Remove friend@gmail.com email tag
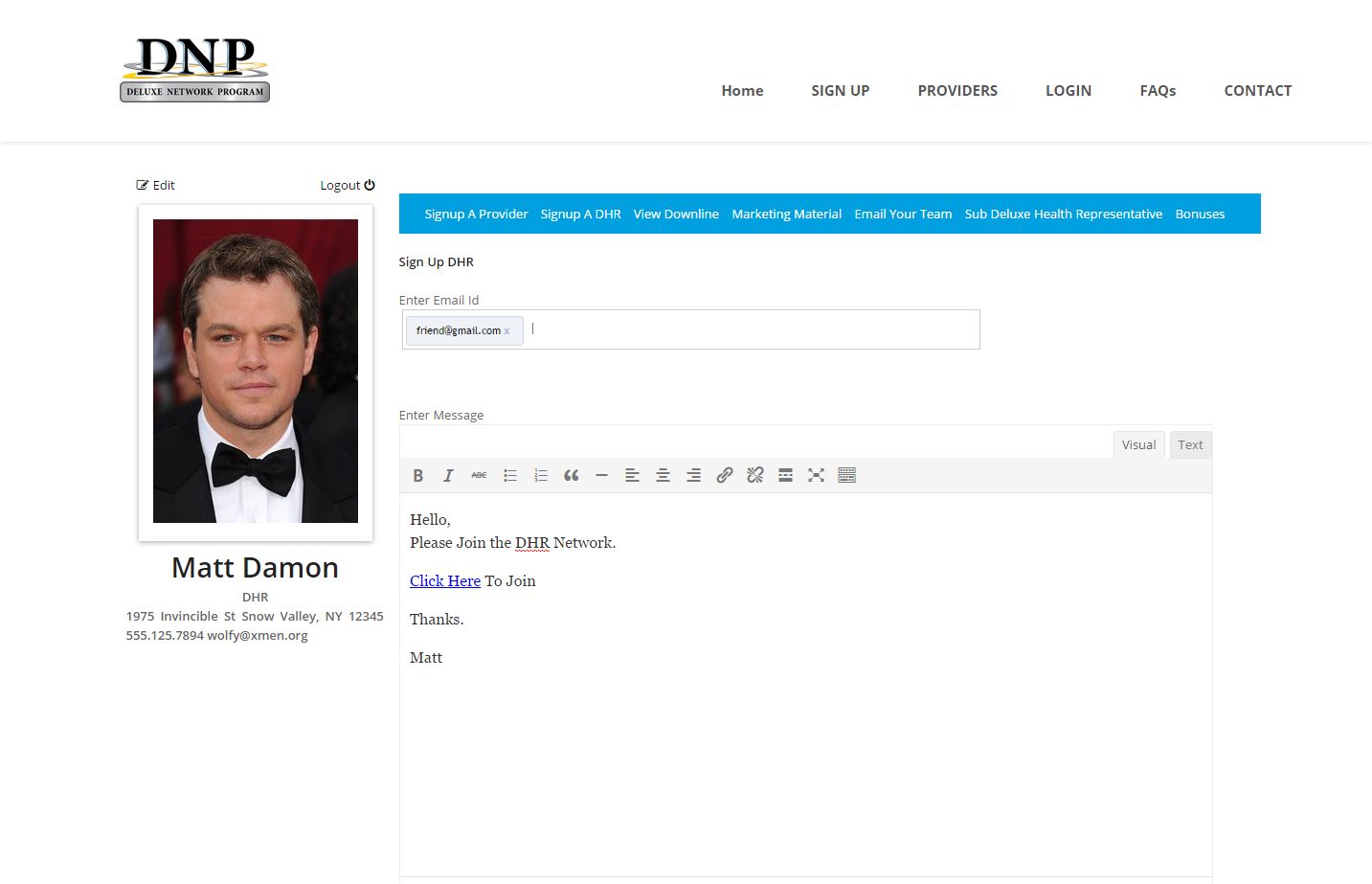Image resolution: width=1372 pixels, height=884 pixels. (x=506, y=331)
